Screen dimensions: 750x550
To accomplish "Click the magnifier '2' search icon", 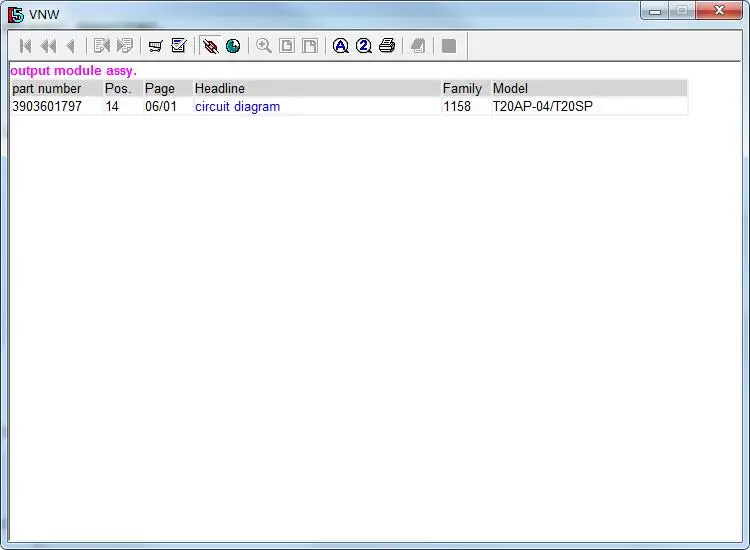I will [364, 46].
